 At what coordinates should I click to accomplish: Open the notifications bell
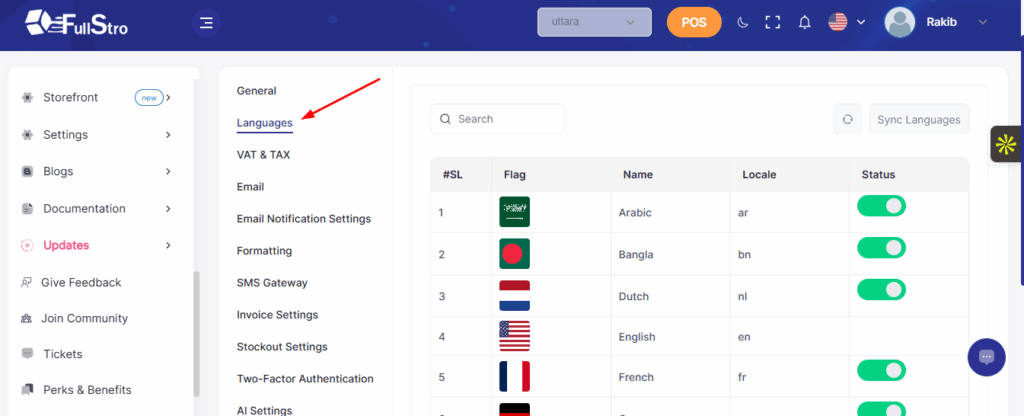(804, 22)
